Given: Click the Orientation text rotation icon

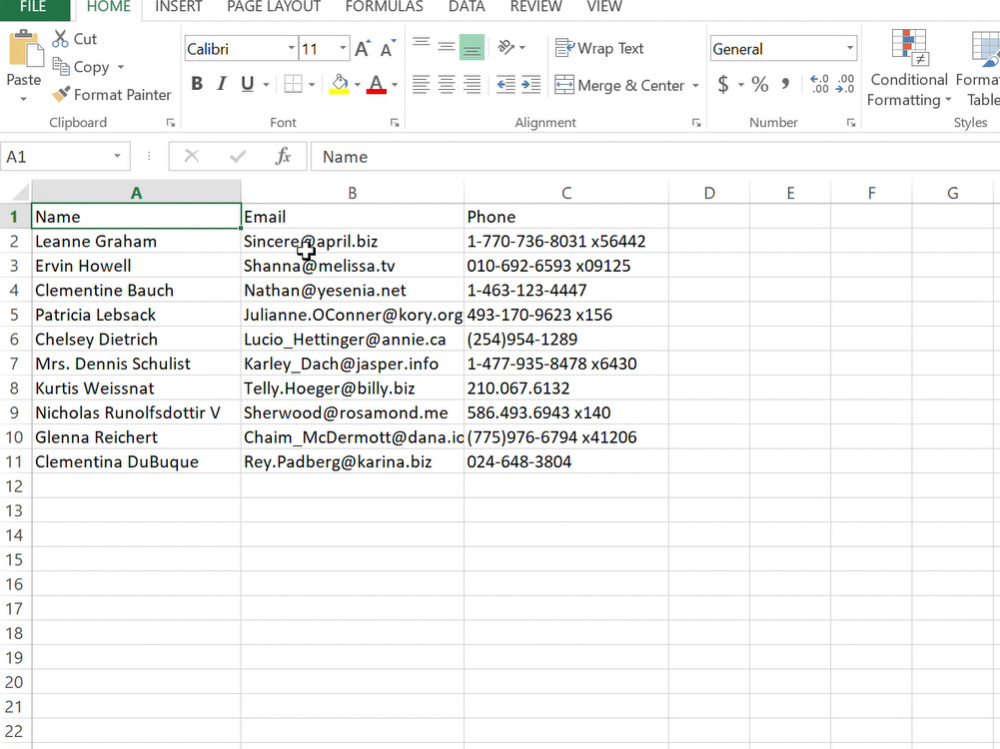Looking at the screenshot, I should click(x=506, y=47).
